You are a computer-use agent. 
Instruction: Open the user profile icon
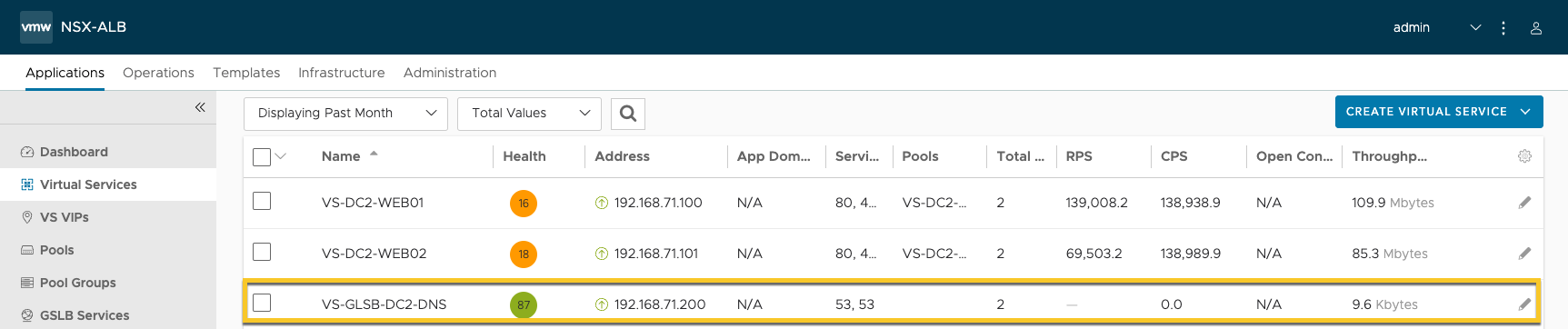[x=1536, y=28]
